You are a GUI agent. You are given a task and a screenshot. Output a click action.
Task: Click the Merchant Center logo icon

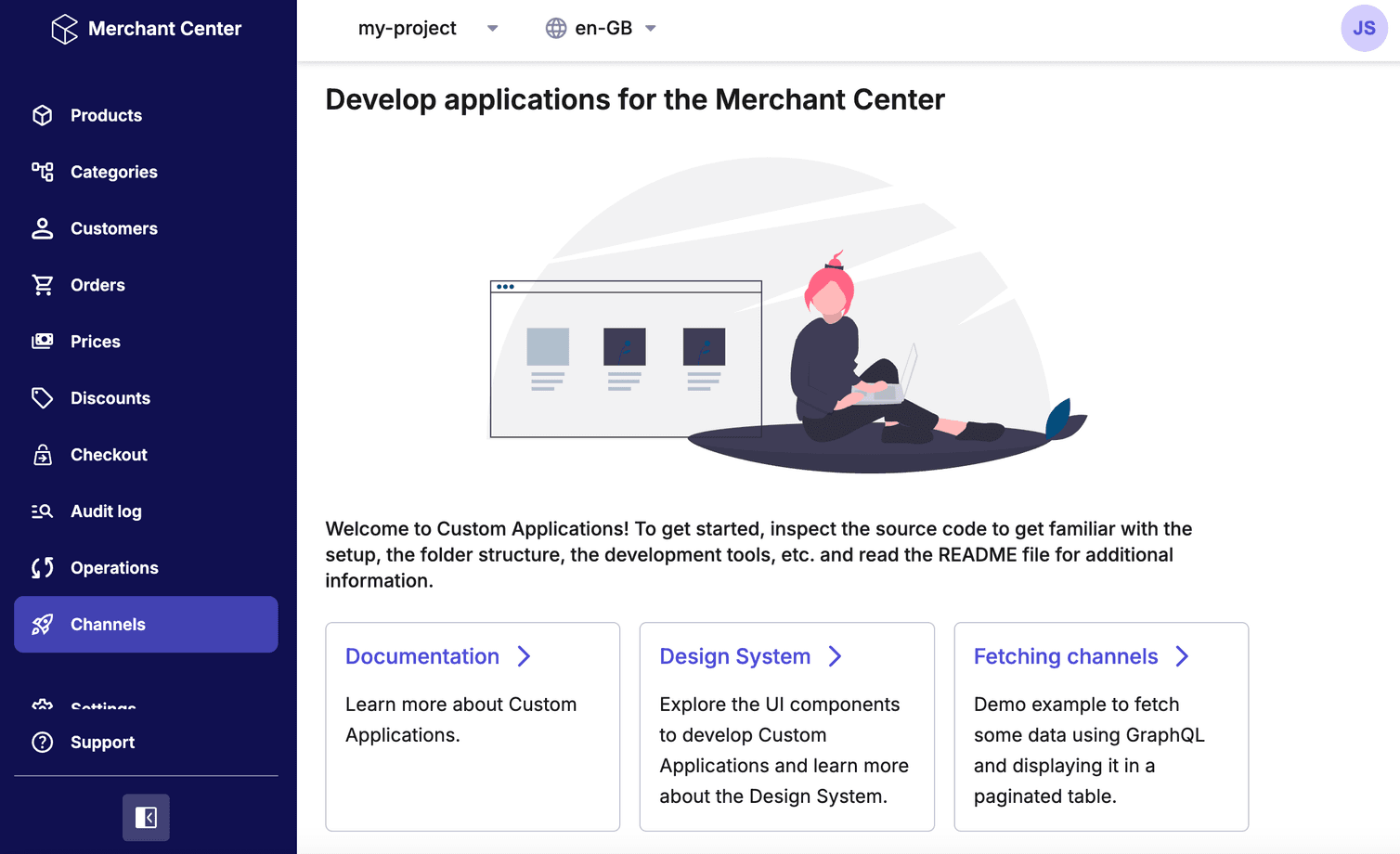pyautogui.click(x=64, y=29)
